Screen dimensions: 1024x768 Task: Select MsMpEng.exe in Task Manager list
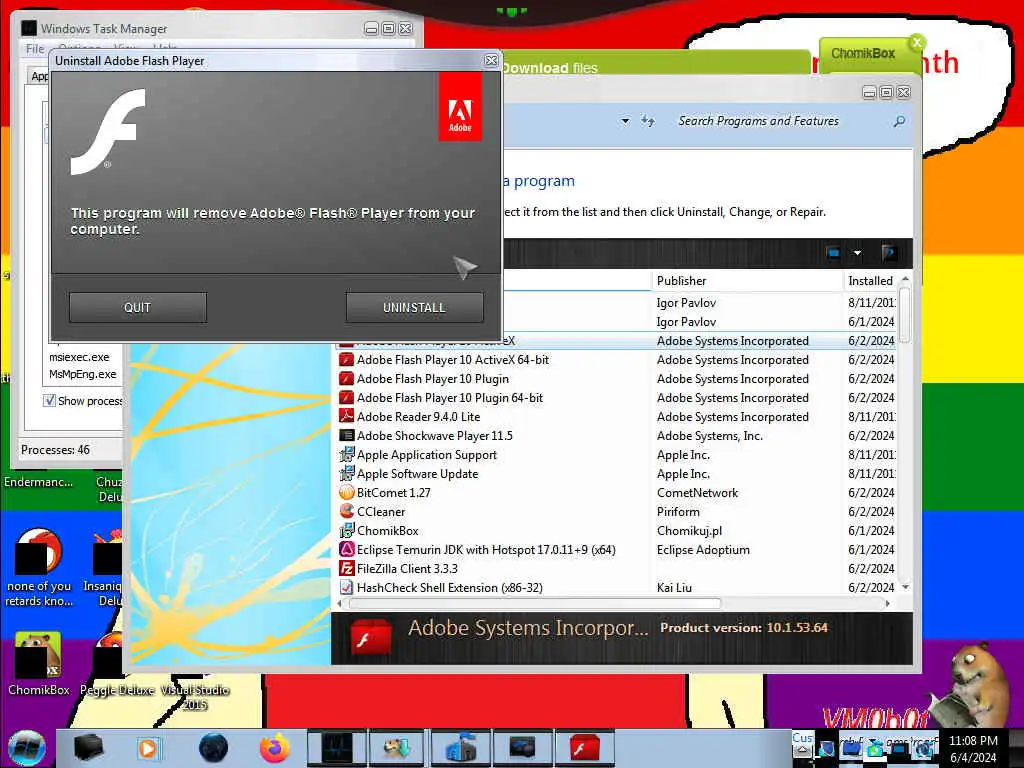tap(83, 374)
